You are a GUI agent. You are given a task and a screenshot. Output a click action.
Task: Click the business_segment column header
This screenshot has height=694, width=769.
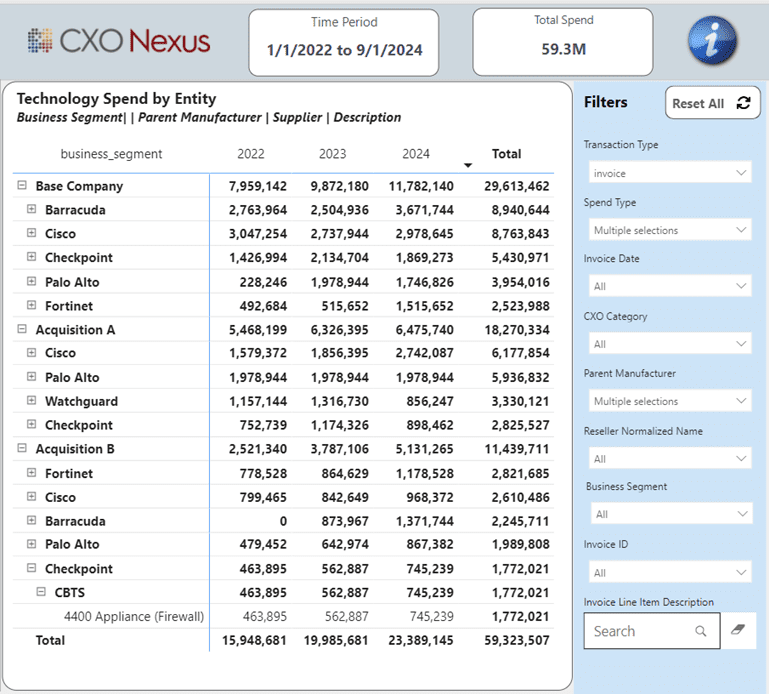[x=111, y=154]
